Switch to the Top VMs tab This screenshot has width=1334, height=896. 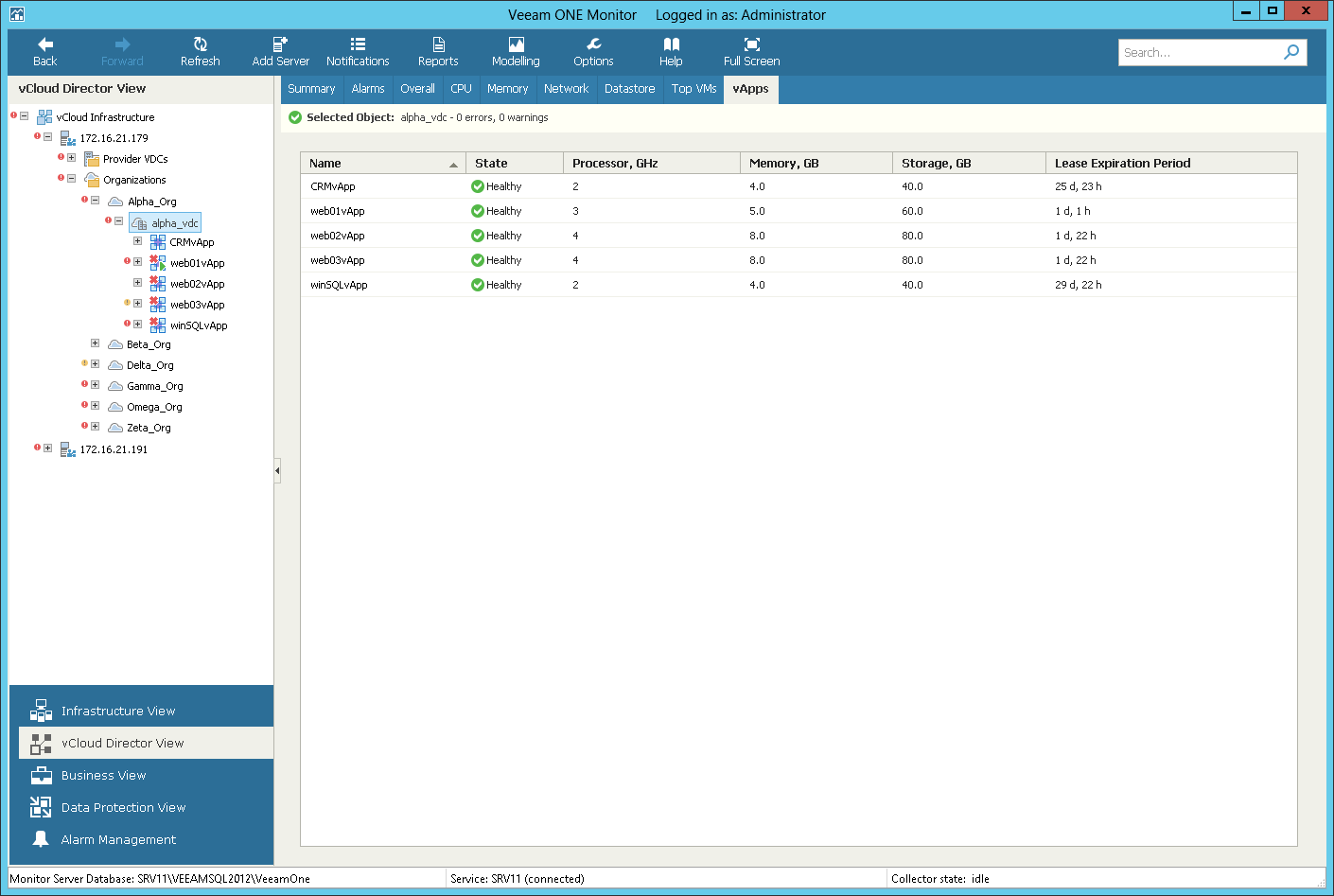pyautogui.click(x=693, y=89)
